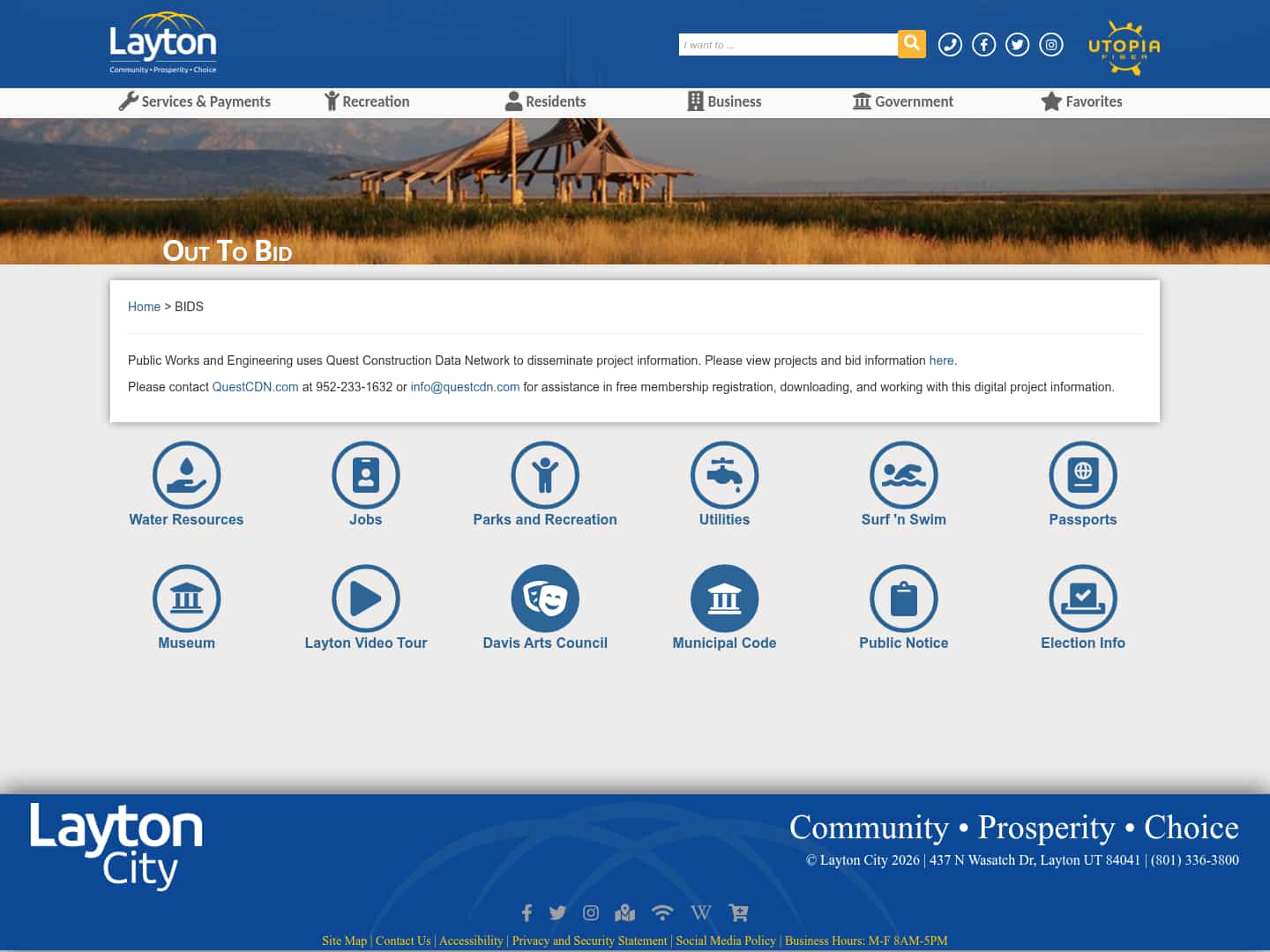Open the Social Media Policy footer link

[x=726, y=941]
